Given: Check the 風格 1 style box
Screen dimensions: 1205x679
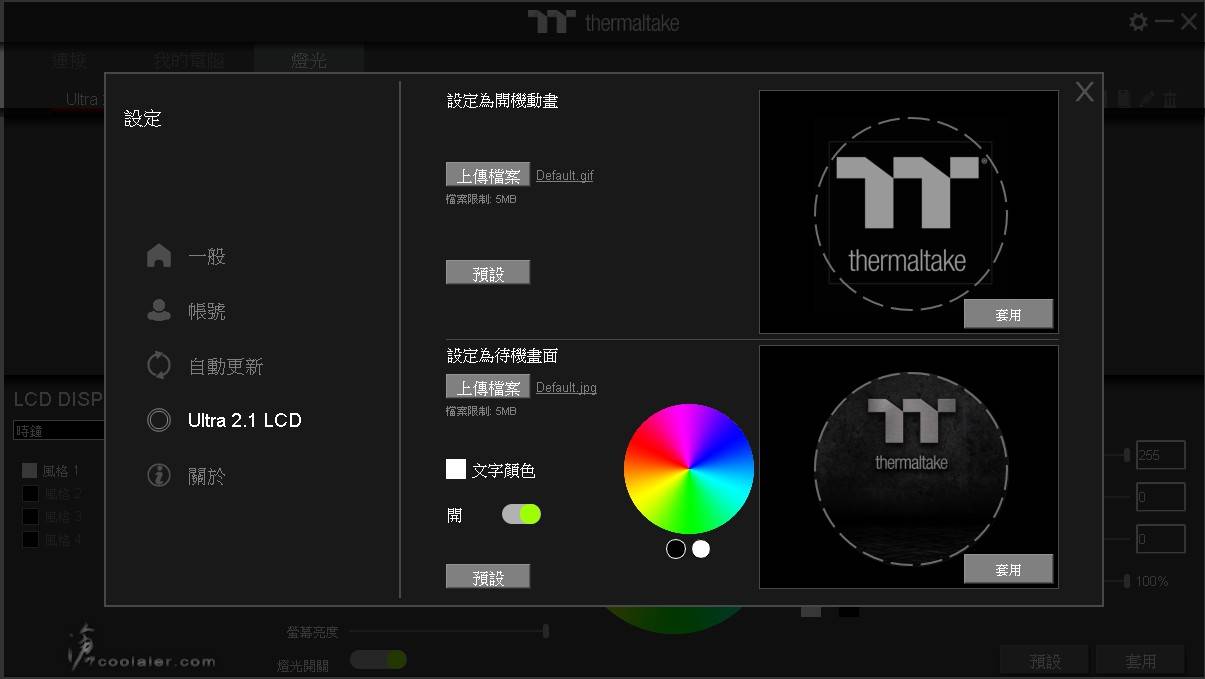Looking at the screenshot, I should click(30, 470).
